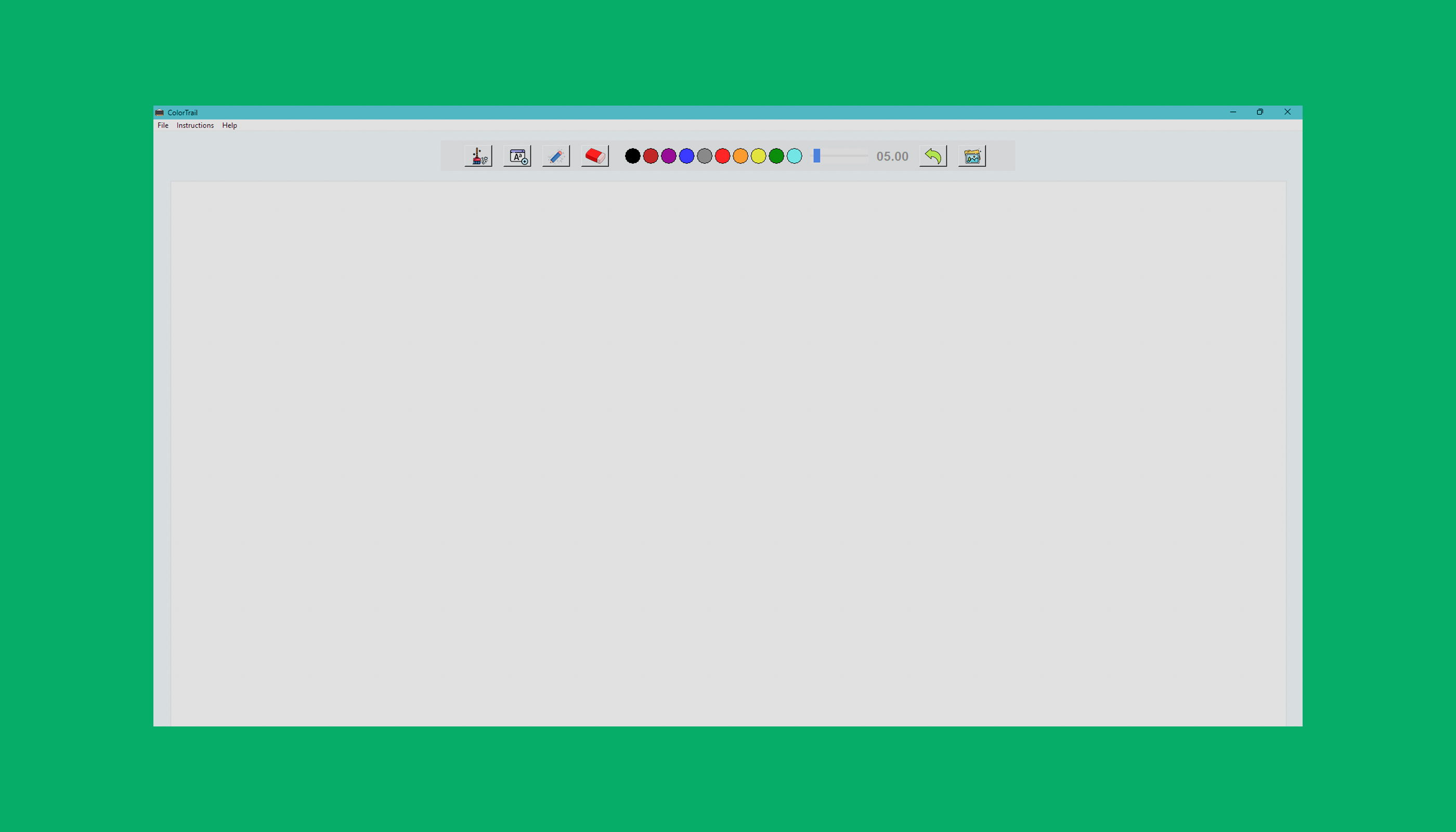Pick the black color swatch
The height and width of the screenshot is (832, 1456).
[632, 156]
